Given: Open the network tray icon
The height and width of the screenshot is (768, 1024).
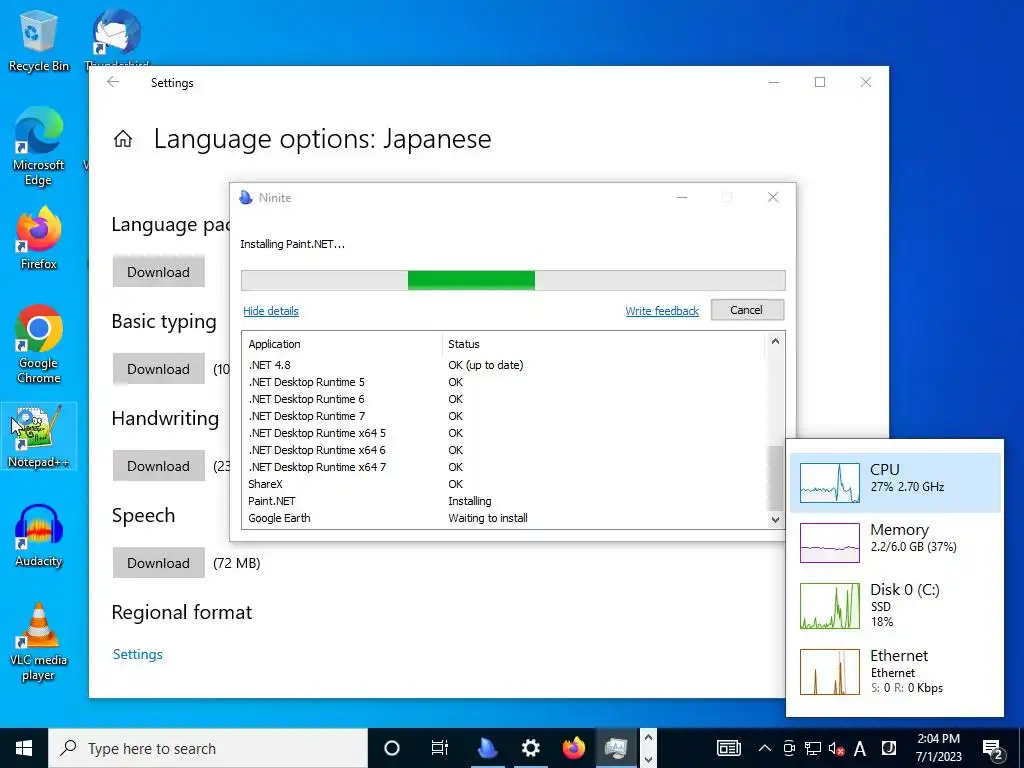Looking at the screenshot, I should pos(812,748).
